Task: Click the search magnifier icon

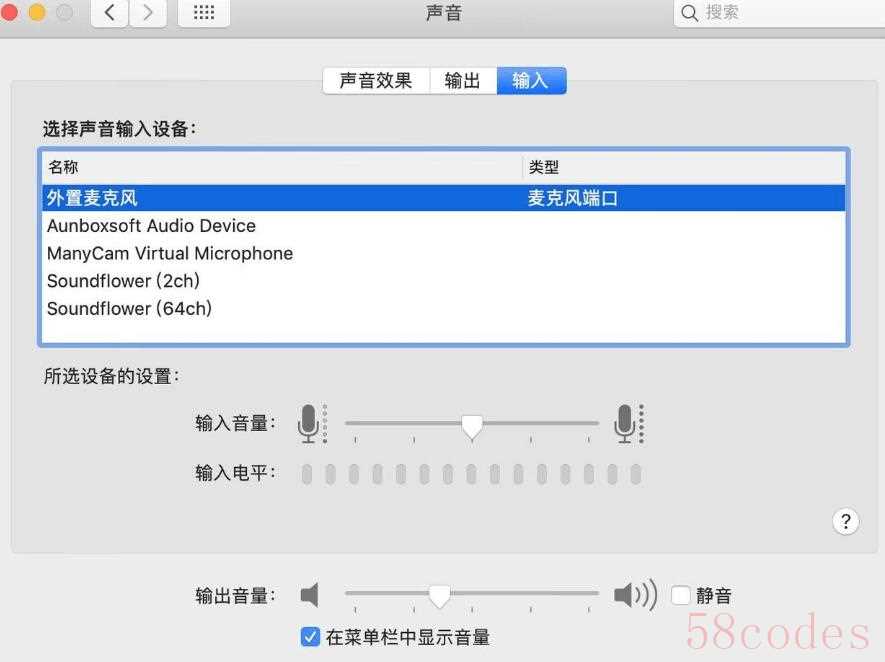Action: tap(689, 12)
